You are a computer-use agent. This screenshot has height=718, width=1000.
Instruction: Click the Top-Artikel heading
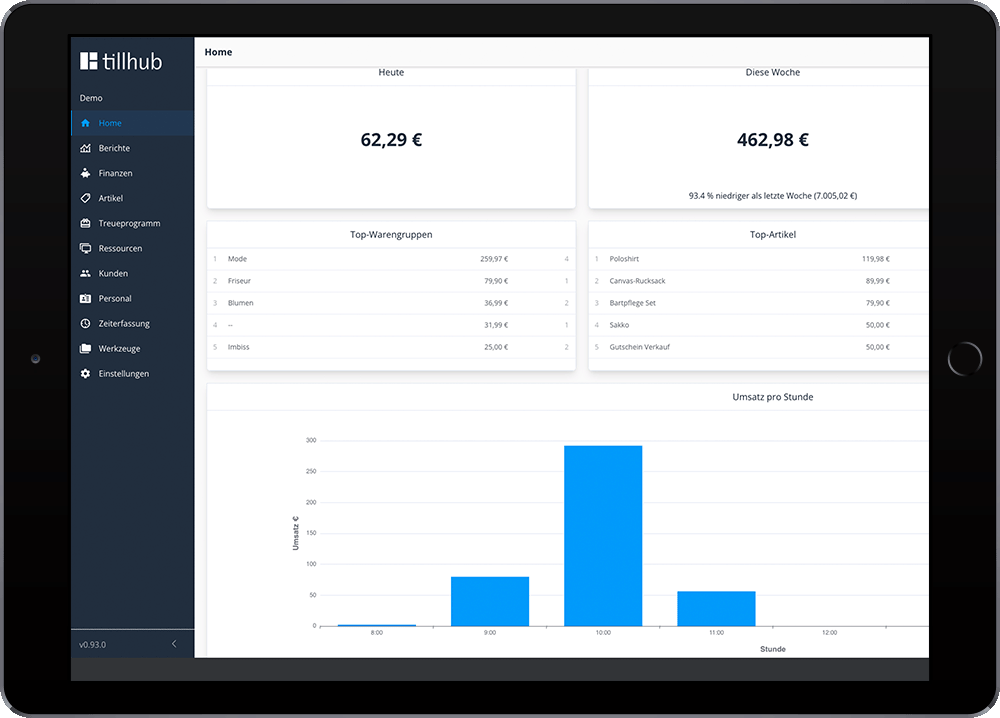(772, 235)
